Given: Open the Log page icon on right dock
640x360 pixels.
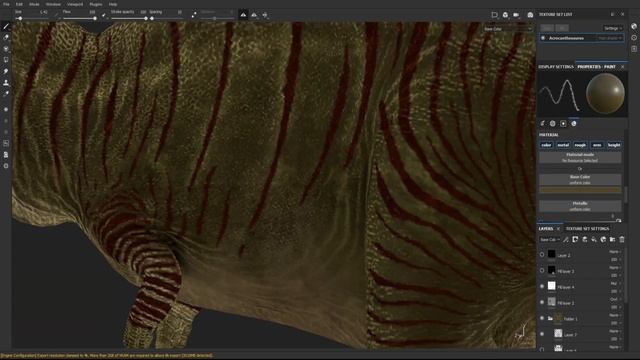Looking at the screenshot, I should 634,49.
